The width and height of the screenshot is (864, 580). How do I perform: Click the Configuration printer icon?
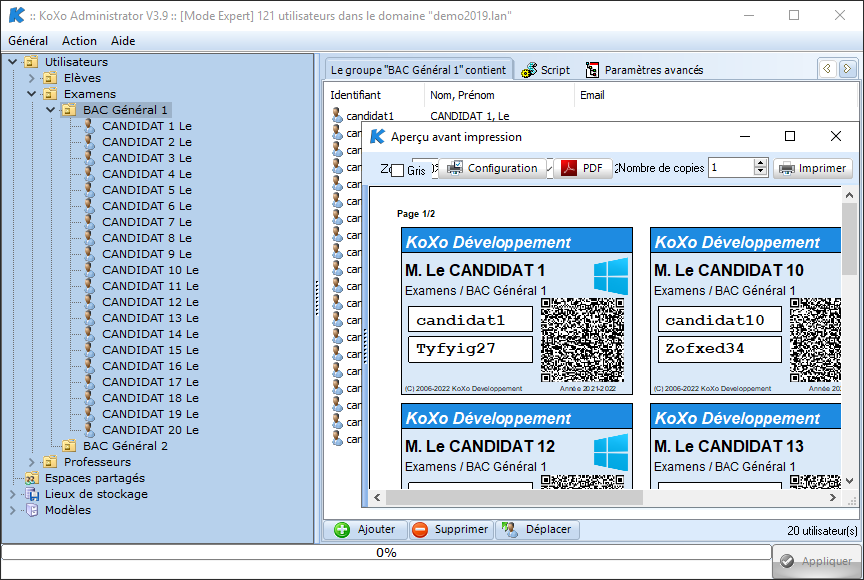coord(455,167)
